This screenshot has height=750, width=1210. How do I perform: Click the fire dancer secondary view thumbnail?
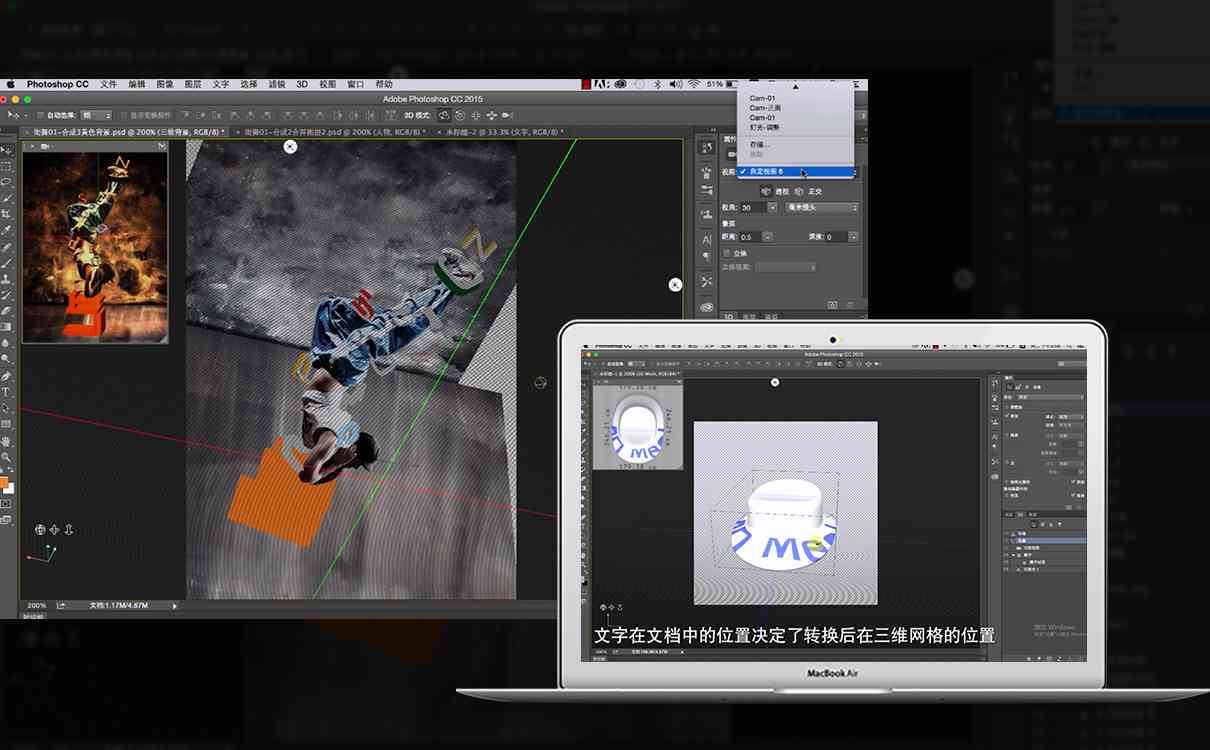(x=95, y=246)
